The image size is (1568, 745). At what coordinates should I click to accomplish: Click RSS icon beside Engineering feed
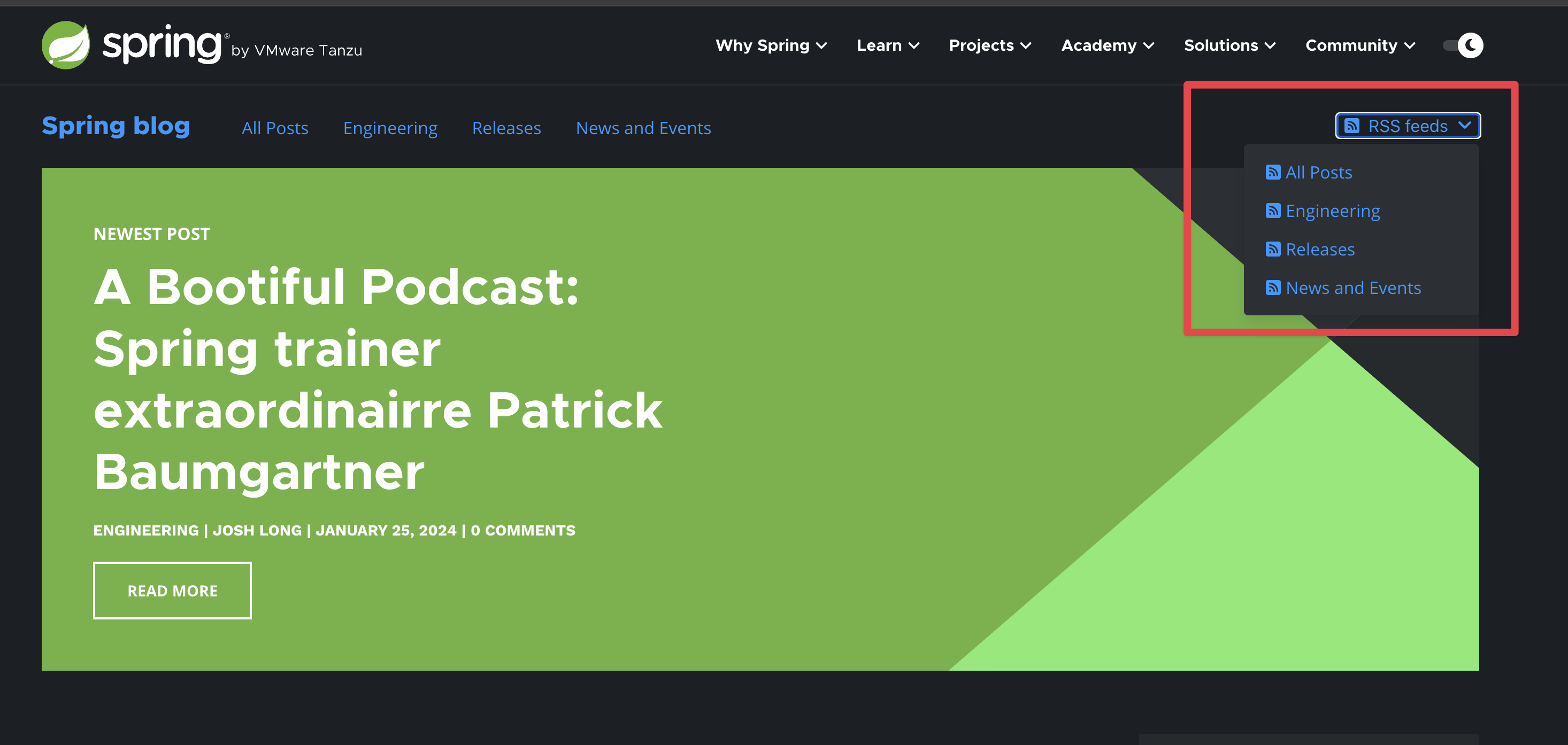tap(1273, 211)
